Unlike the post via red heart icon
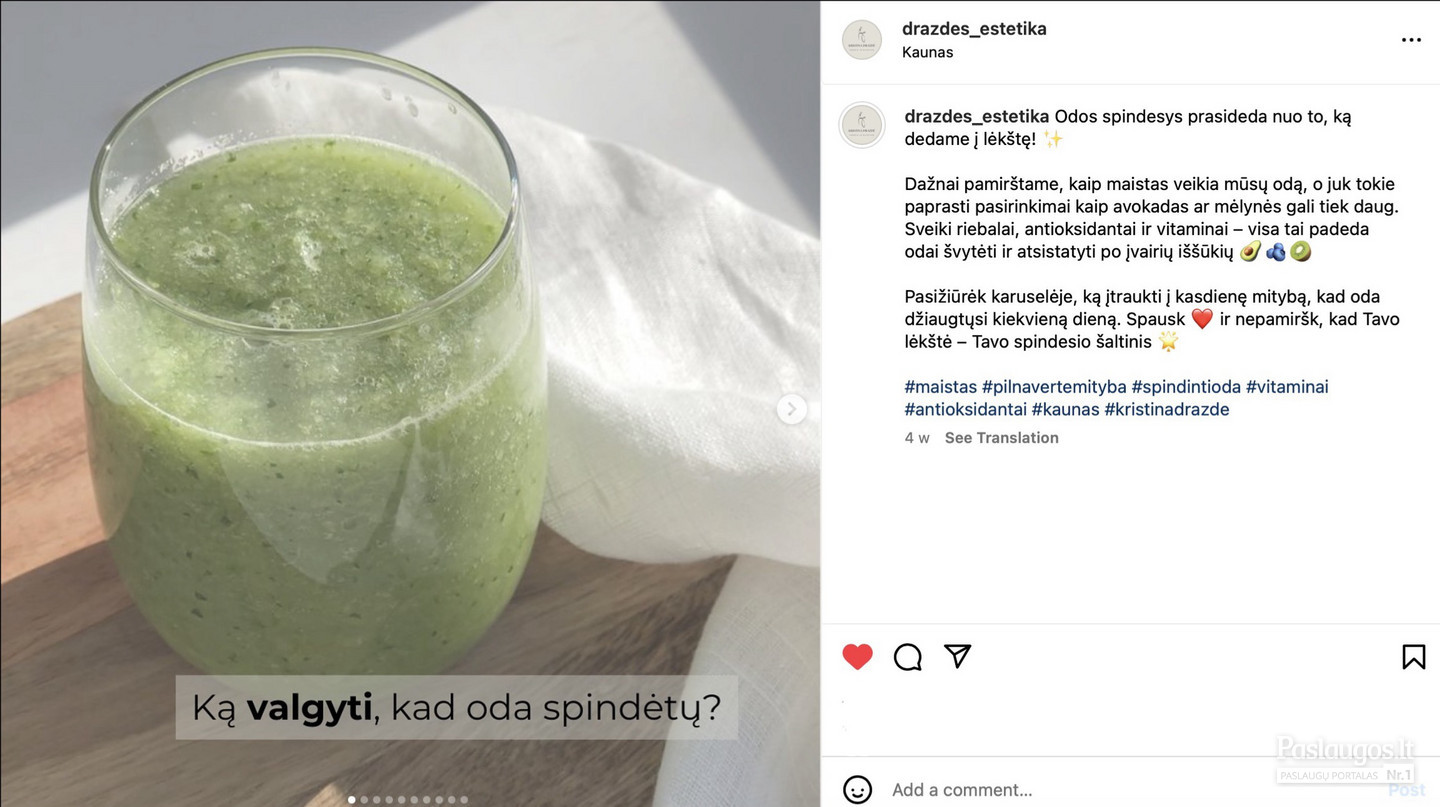 point(857,657)
